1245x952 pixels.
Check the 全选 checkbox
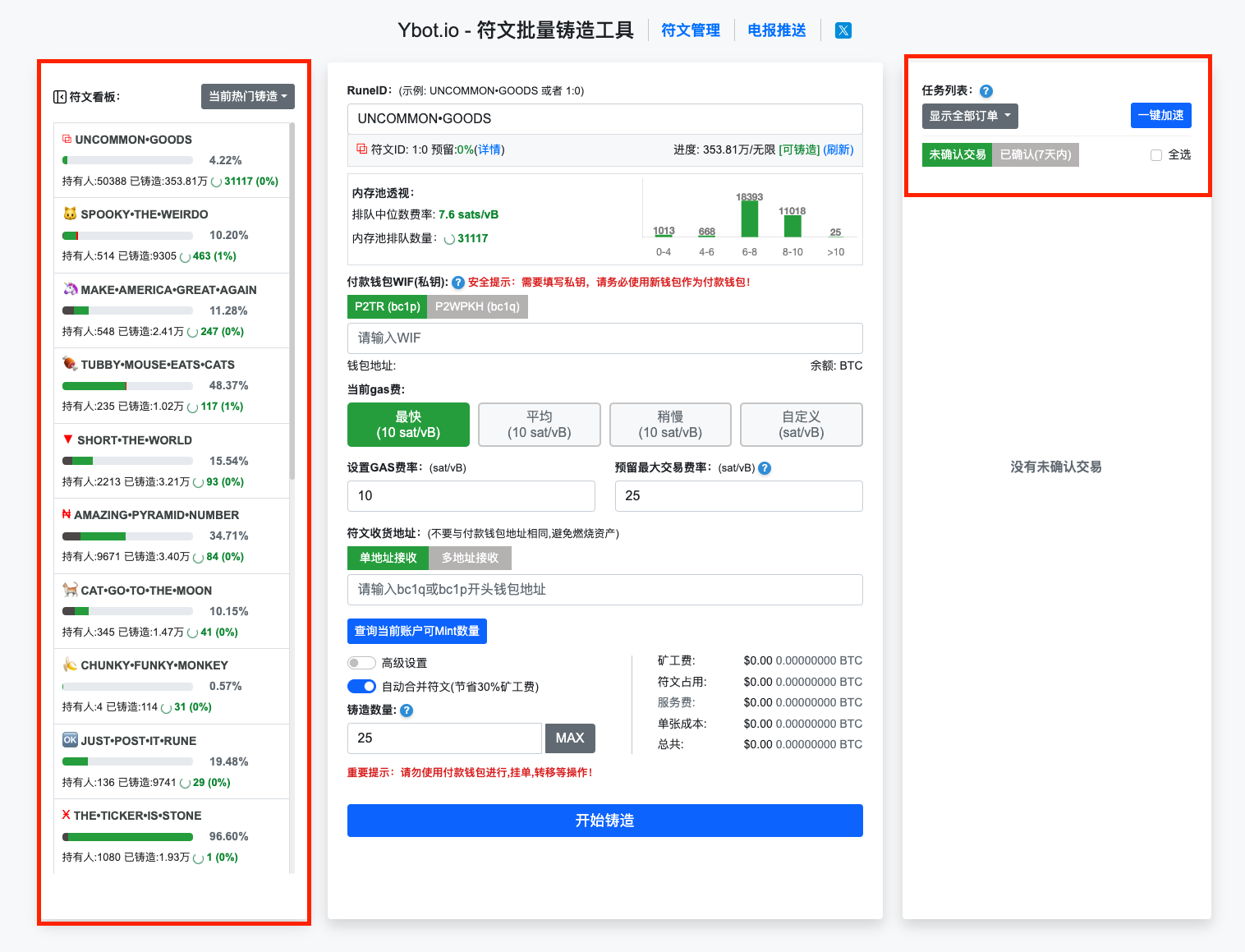(x=1156, y=154)
